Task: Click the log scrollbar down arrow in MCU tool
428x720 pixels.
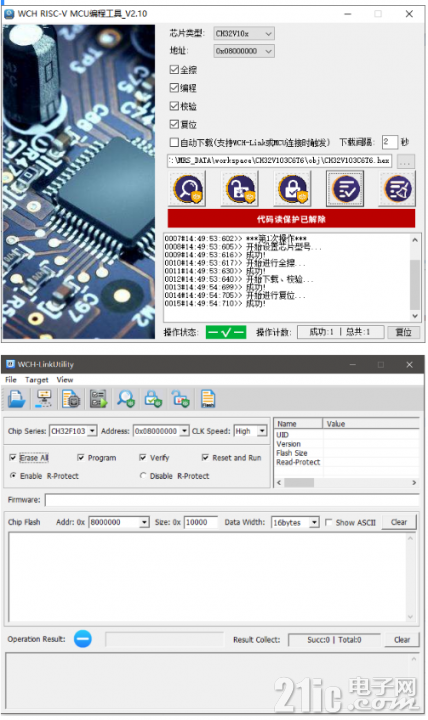Action: [415, 316]
